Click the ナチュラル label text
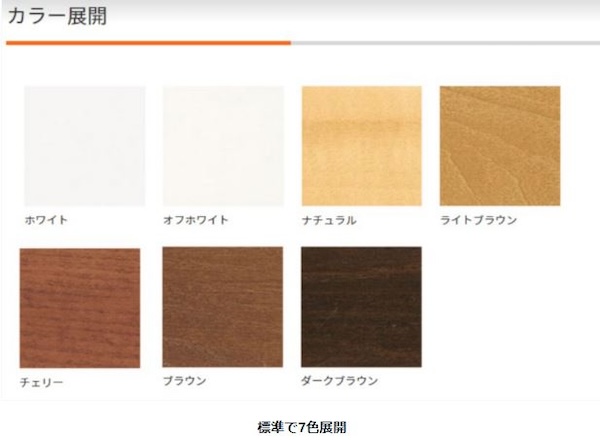The width and height of the screenshot is (600, 440). click(x=329, y=220)
